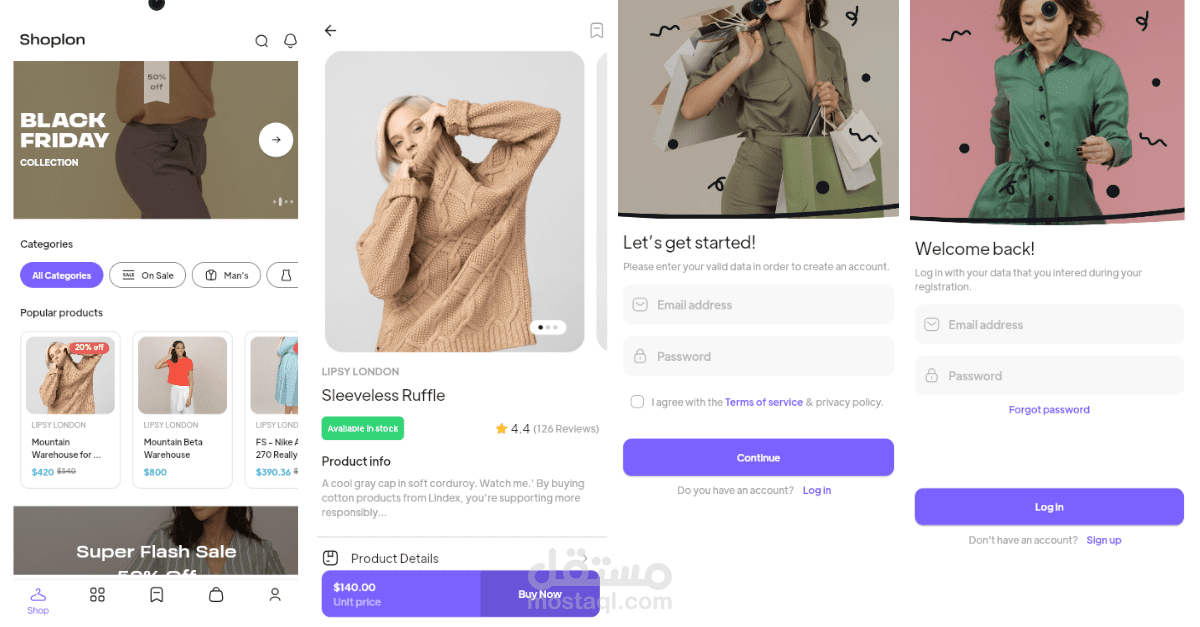The height and width of the screenshot is (627, 1200).
Task: Open the shopping bag icon in bottom bar
Action: pyautogui.click(x=216, y=594)
